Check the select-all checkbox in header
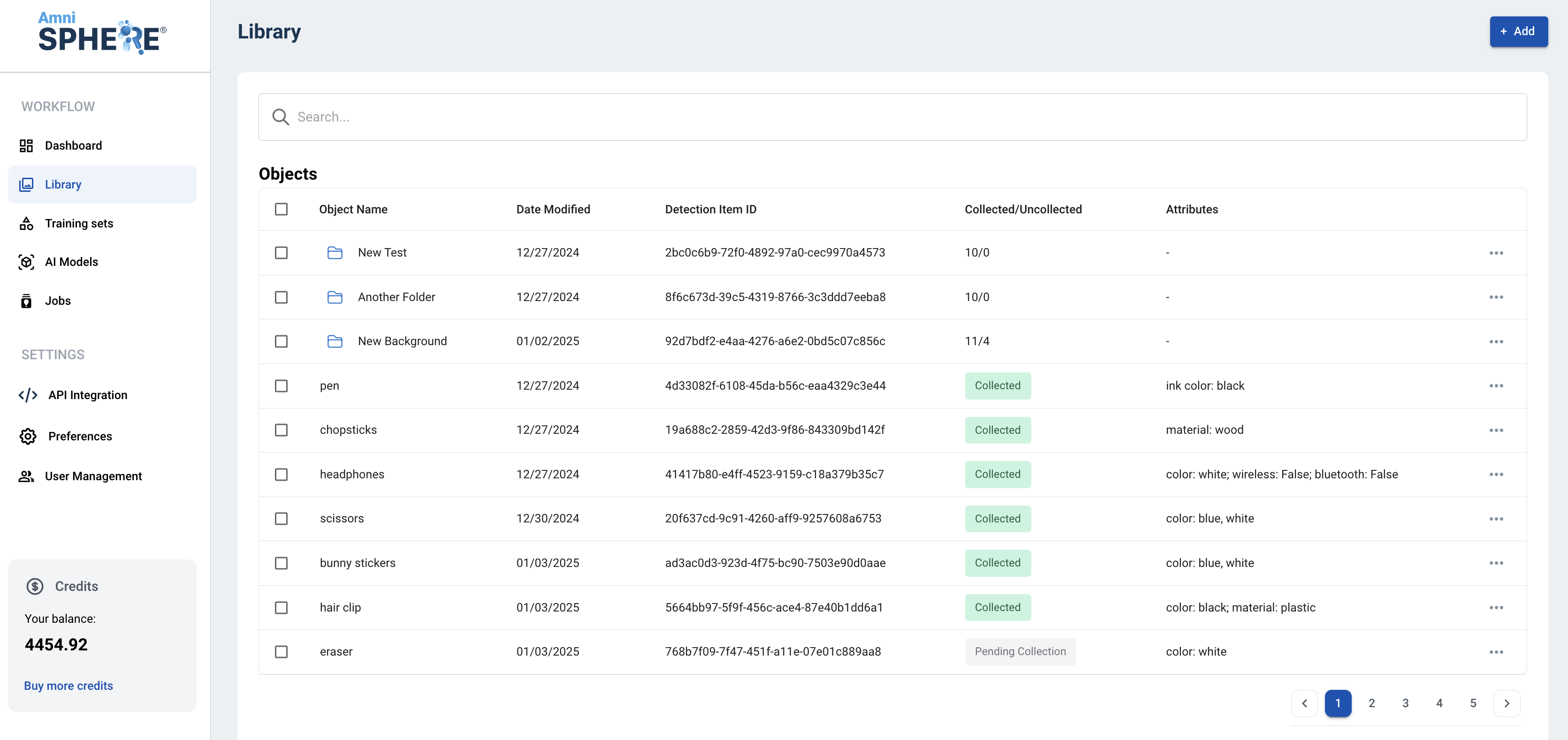 pos(281,209)
